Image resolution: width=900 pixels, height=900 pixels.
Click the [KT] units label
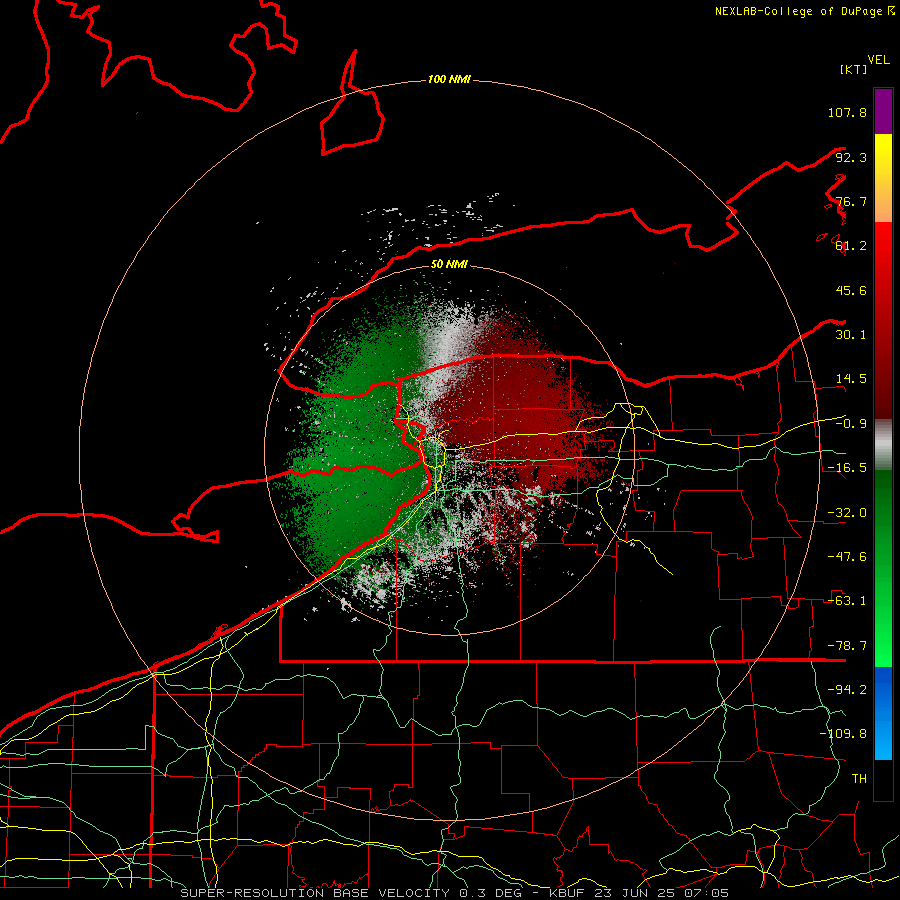pos(854,69)
